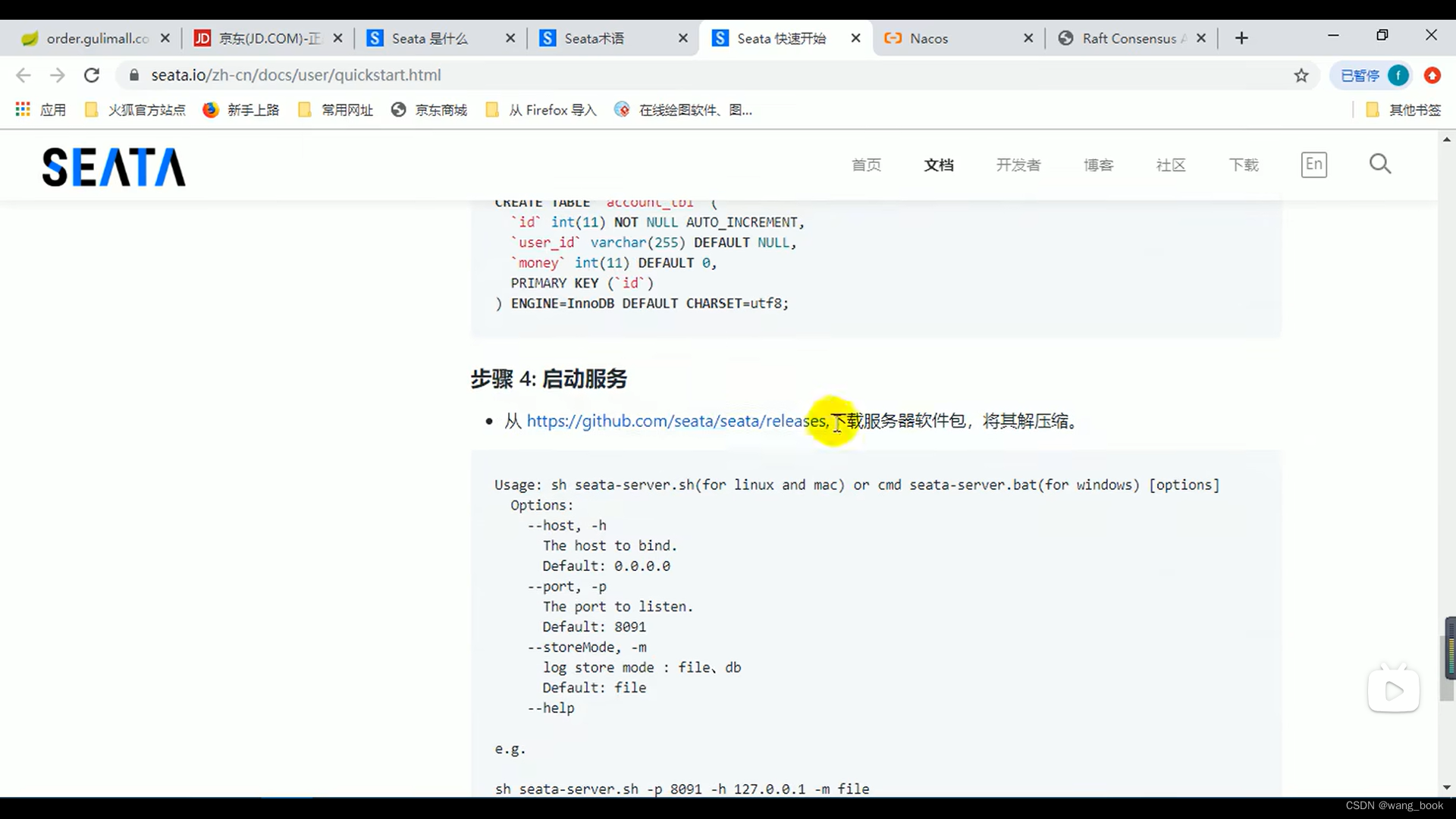Click the scrollbar down arrow
The height and width of the screenshot is (819, 1456).
[x=1446, y=788]
